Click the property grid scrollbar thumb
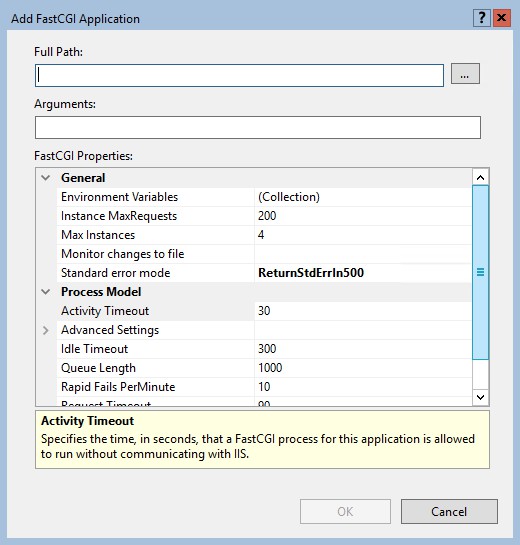Image resolution: width=520 pixels, height=545 pixels. click(480, 272)
